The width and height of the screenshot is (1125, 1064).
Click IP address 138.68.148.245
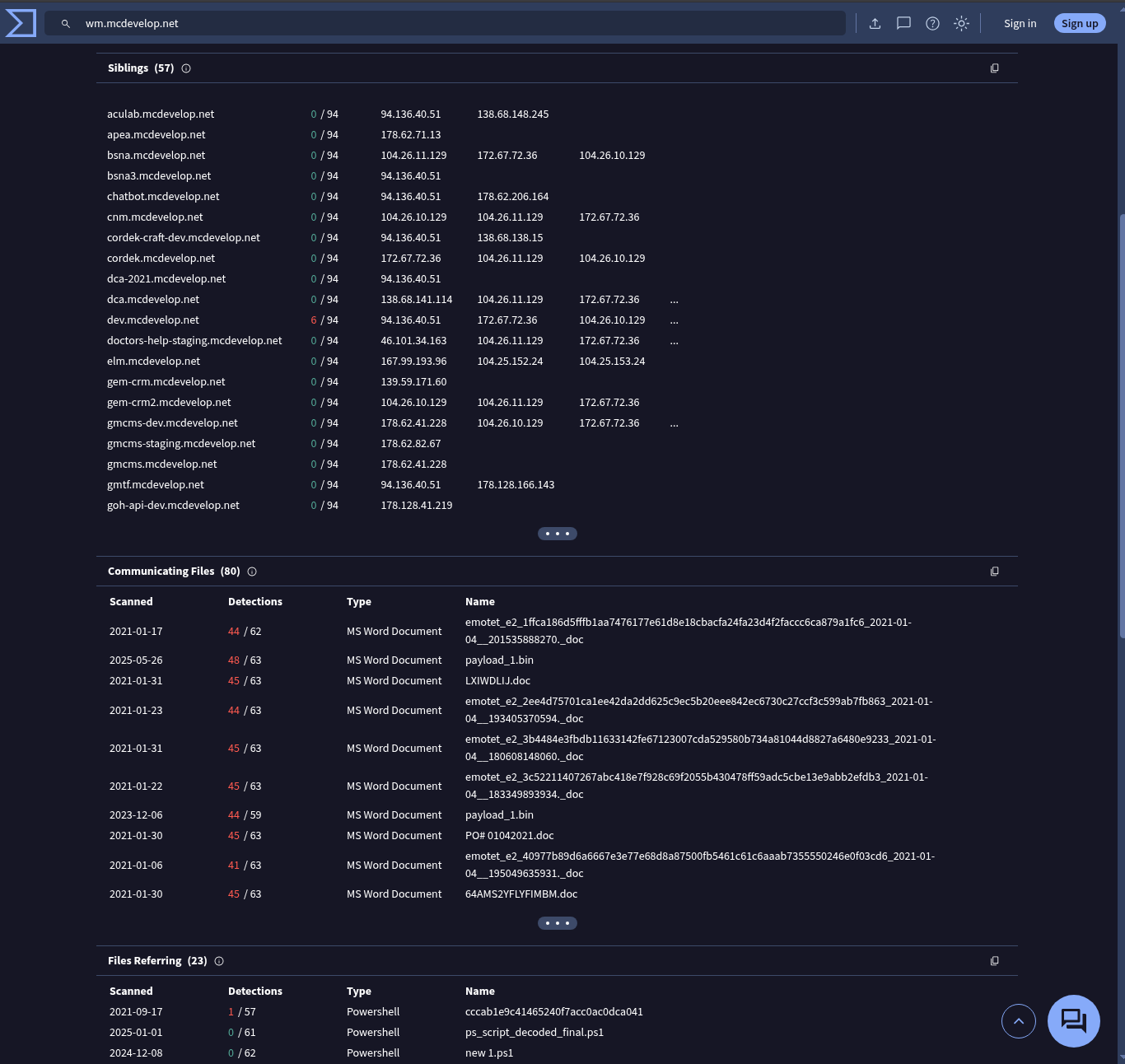513,114
